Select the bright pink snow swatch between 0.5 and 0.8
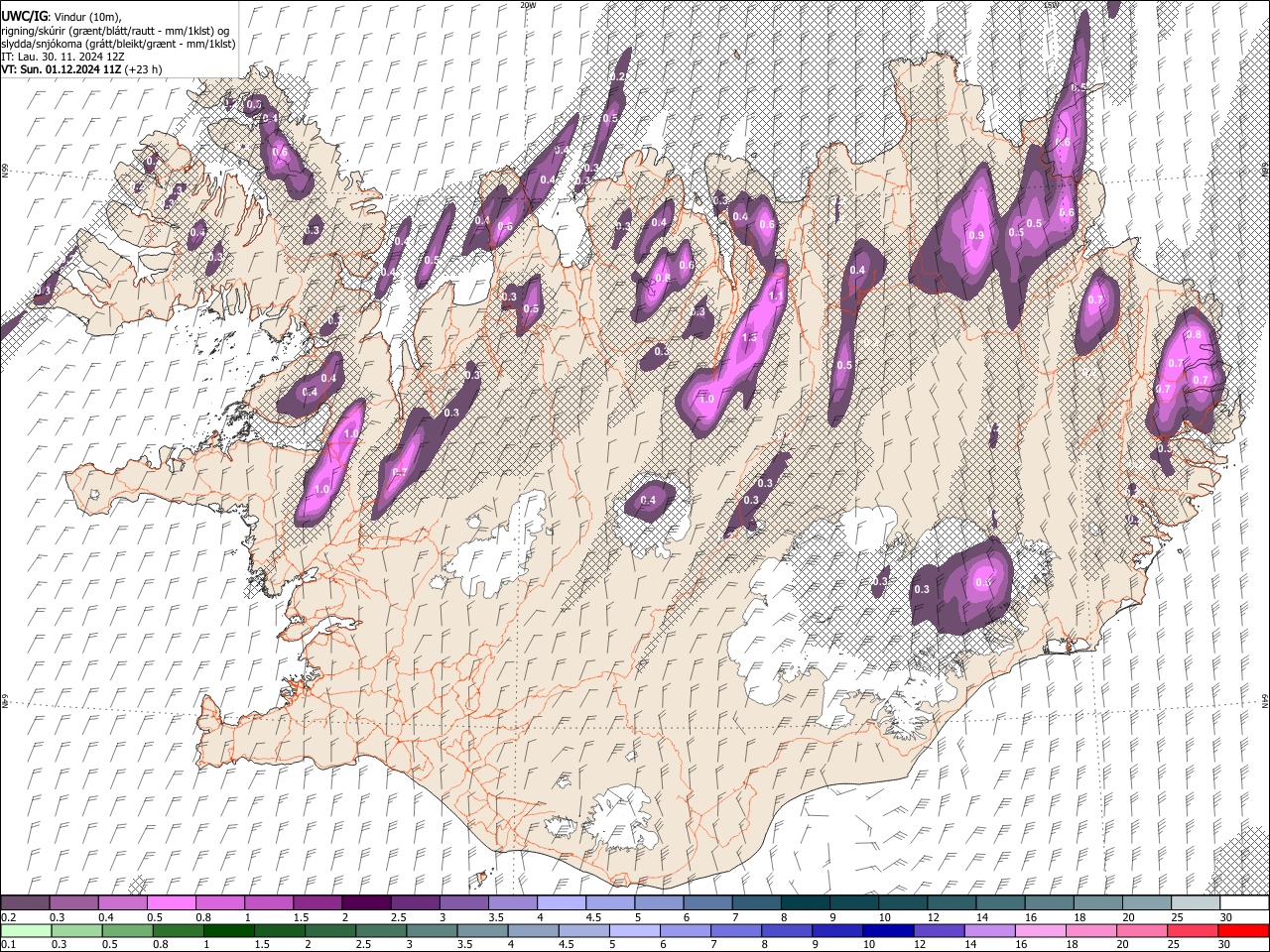 pyautogui.click(x=173, y=903)
